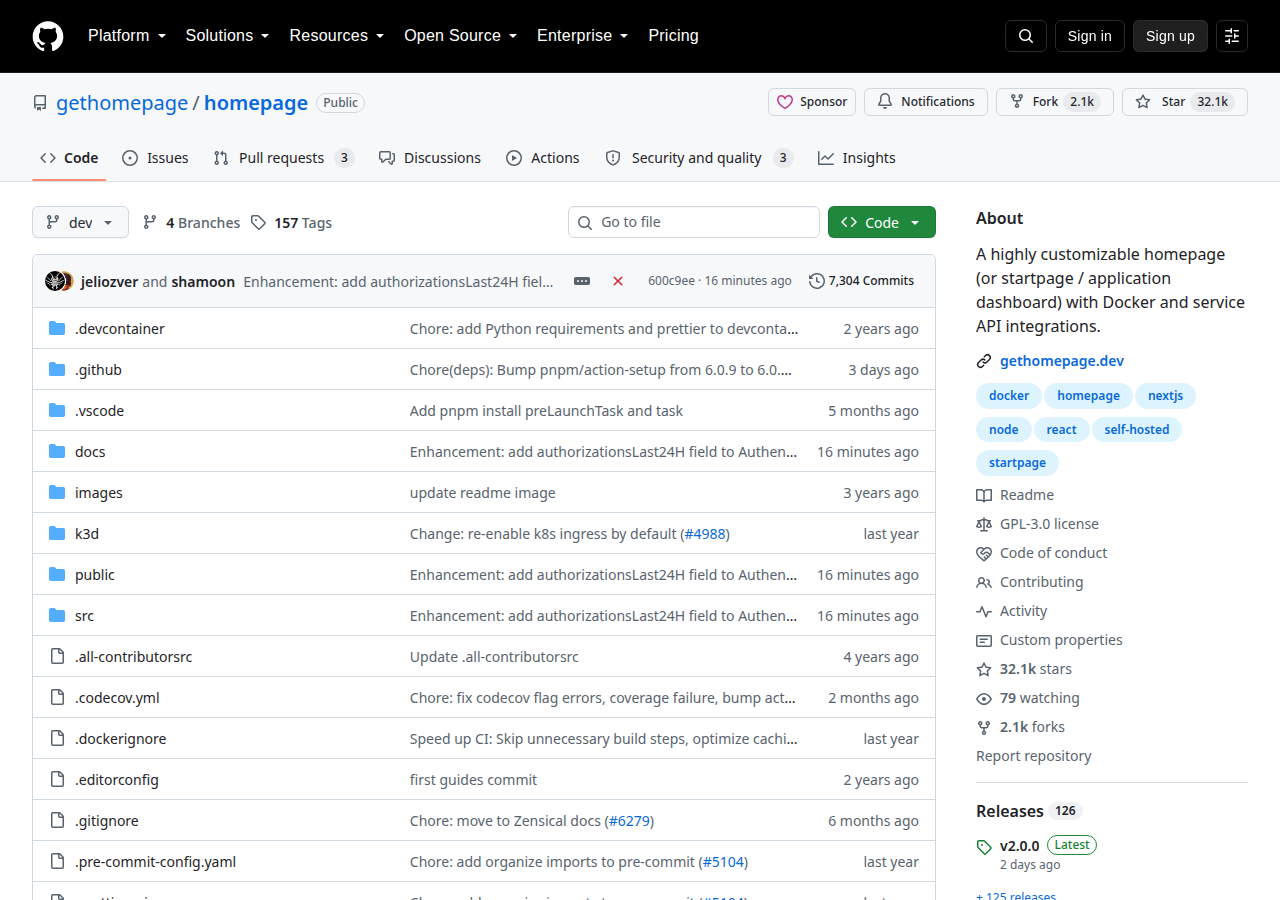Click the .devcontainer folder icon
This screenshot has height=900, width=1280.
coord(57,329)
